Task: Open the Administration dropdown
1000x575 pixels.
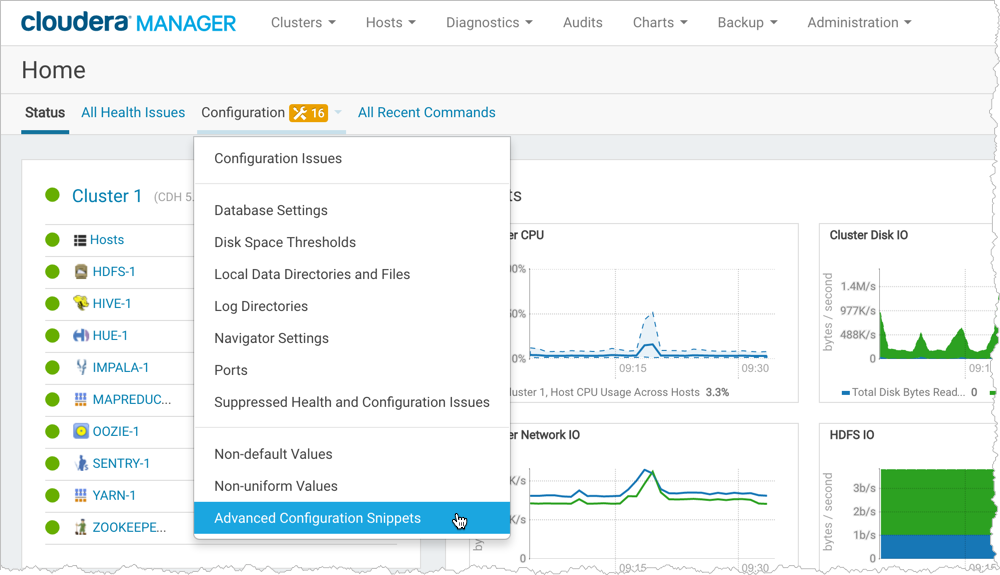Action: [x=859, y=22]
